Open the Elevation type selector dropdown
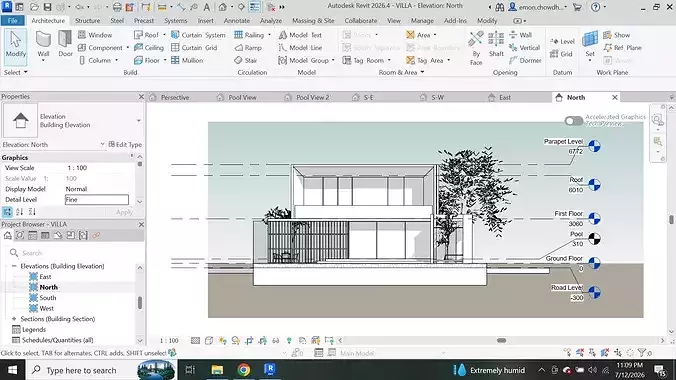The image size is (676, 380). [x=139, y=120]
